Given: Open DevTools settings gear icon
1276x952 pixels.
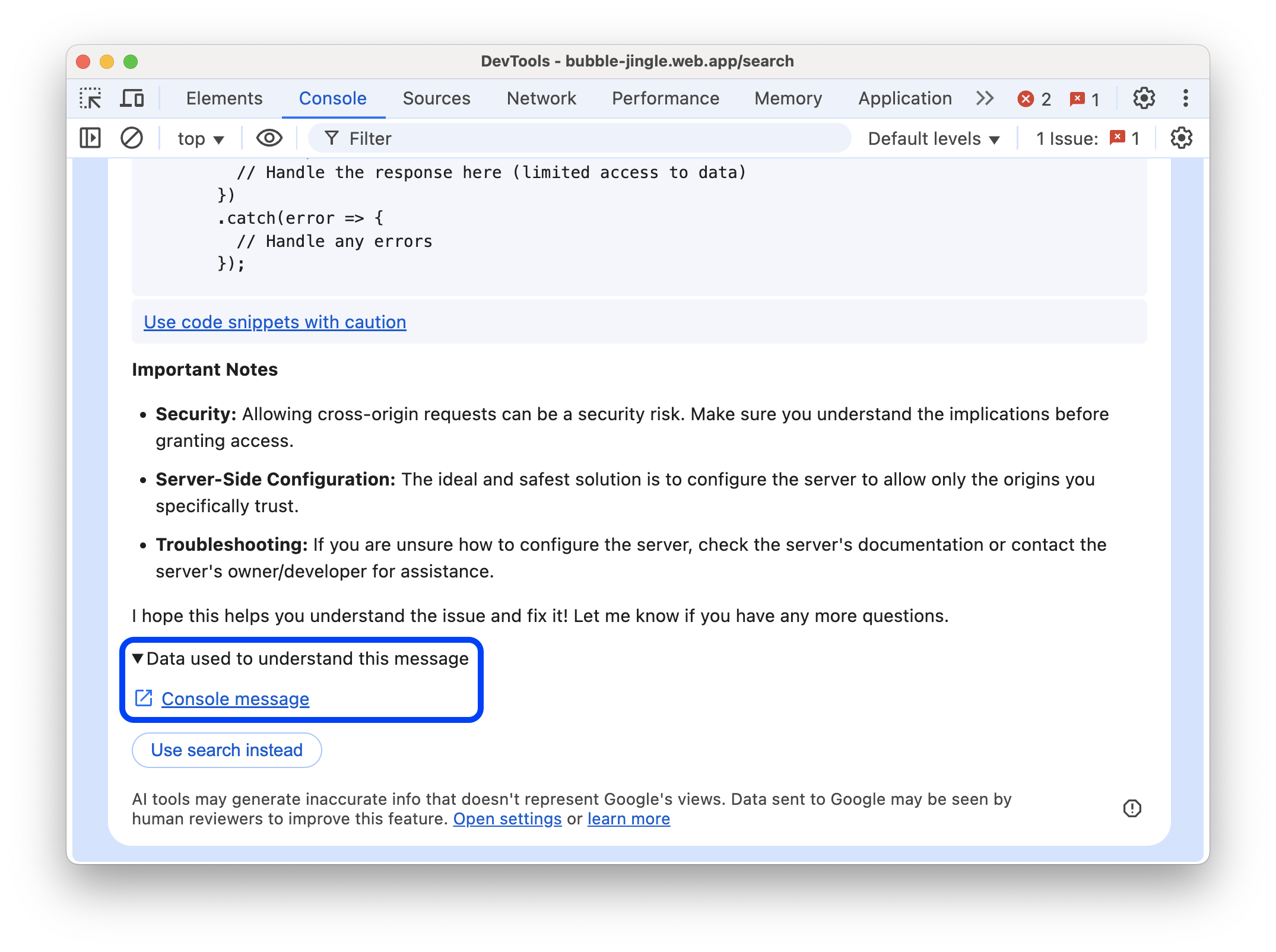Looking at the screenshot, I should click(x=1144, y=98).
